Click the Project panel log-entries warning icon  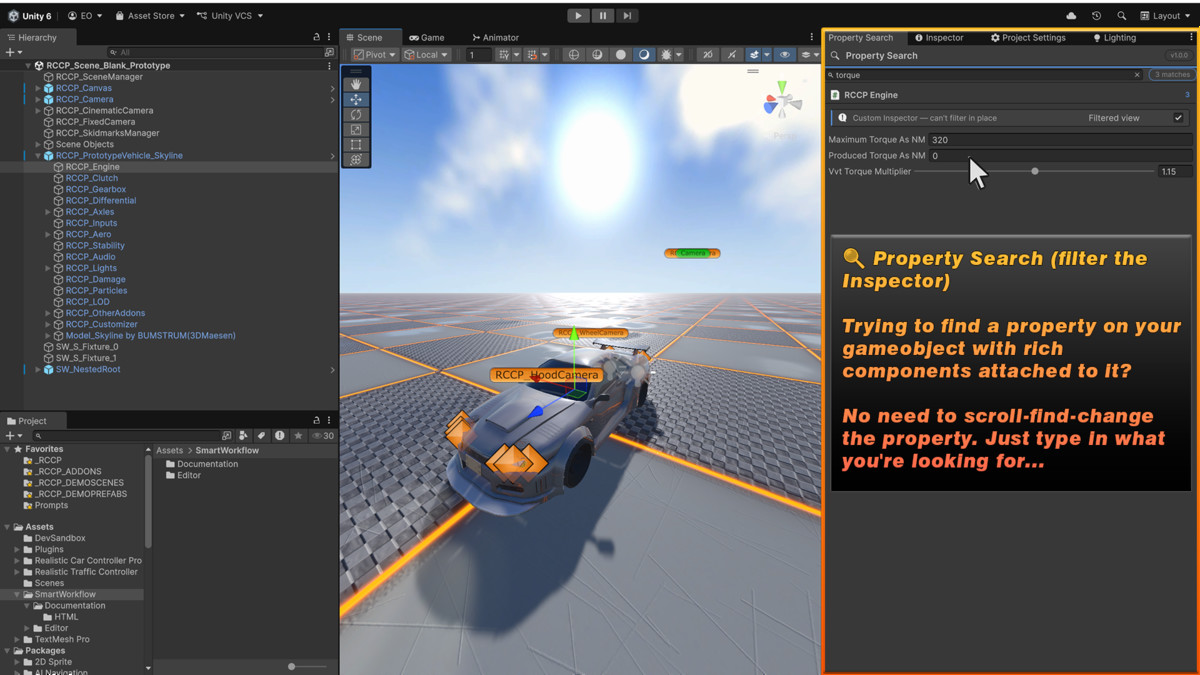[x=280, y=436]
